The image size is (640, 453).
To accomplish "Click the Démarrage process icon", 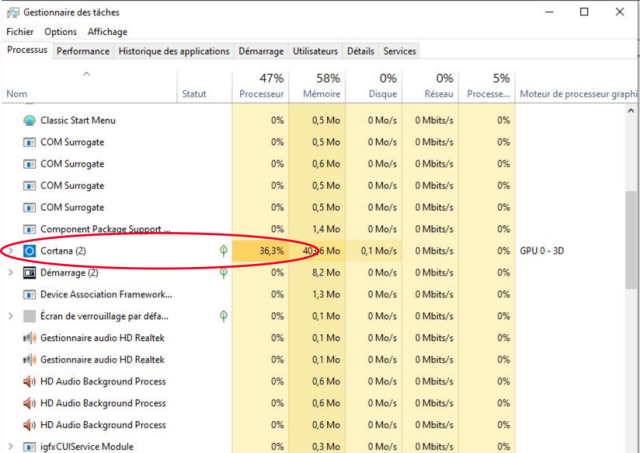I will [x=29, y=273].
